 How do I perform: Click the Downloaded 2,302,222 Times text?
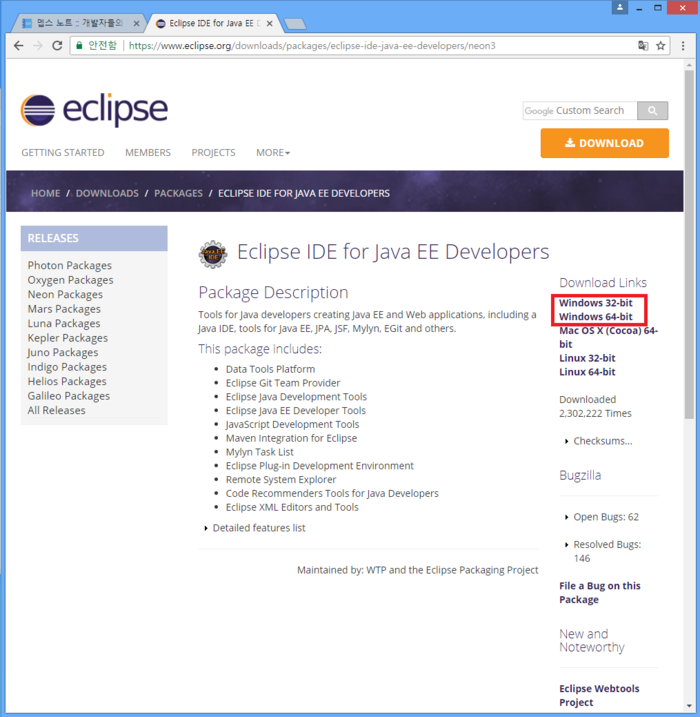[595, 407]
